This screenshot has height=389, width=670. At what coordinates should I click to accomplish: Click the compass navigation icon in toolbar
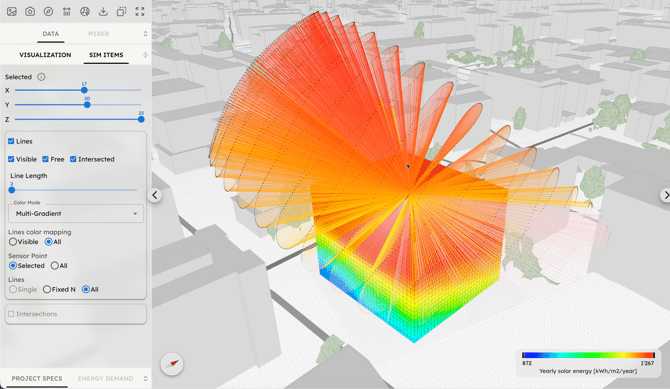coord(48,12)
